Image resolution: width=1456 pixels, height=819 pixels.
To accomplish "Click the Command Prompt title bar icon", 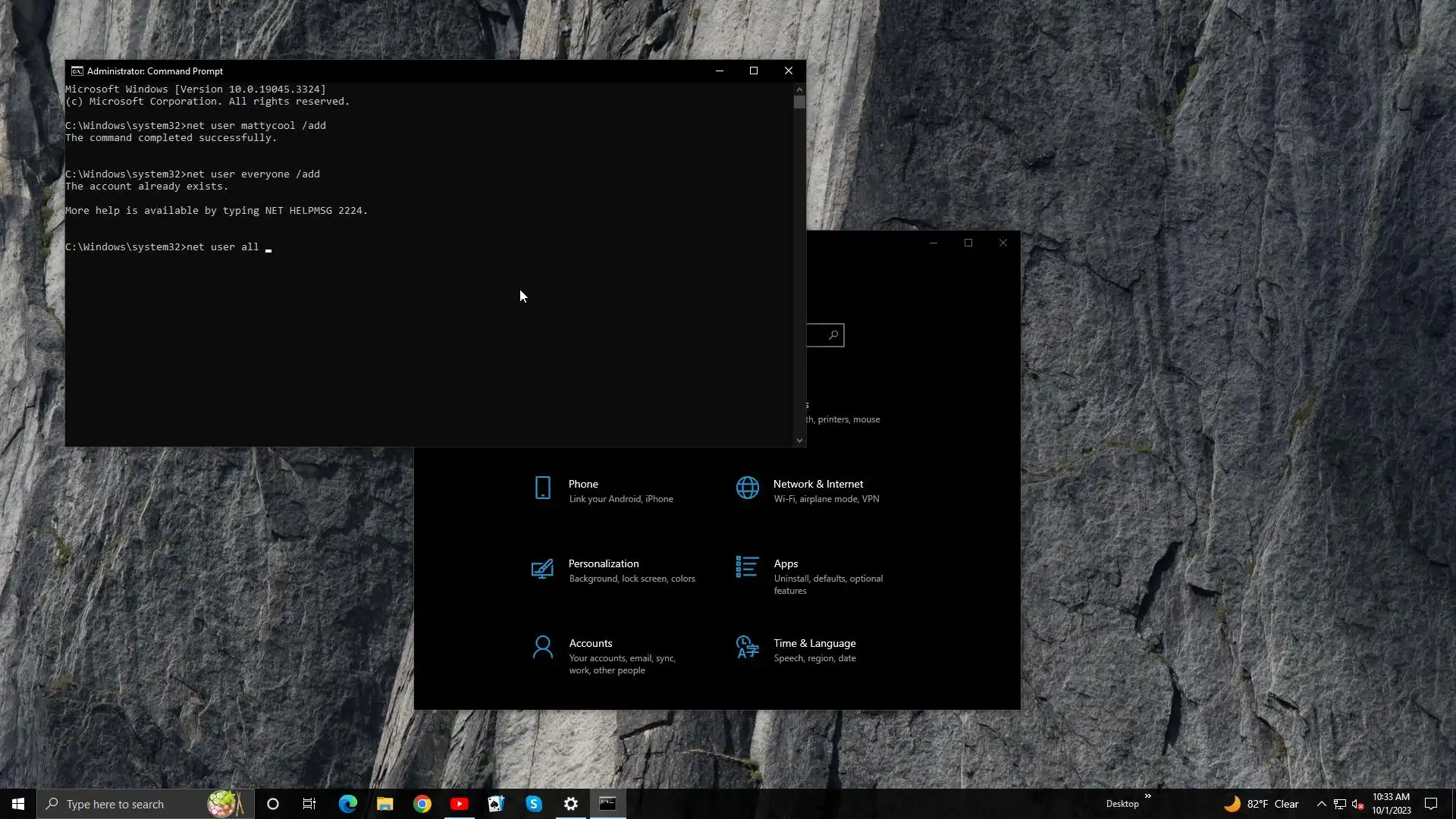I will pos(77,71).
